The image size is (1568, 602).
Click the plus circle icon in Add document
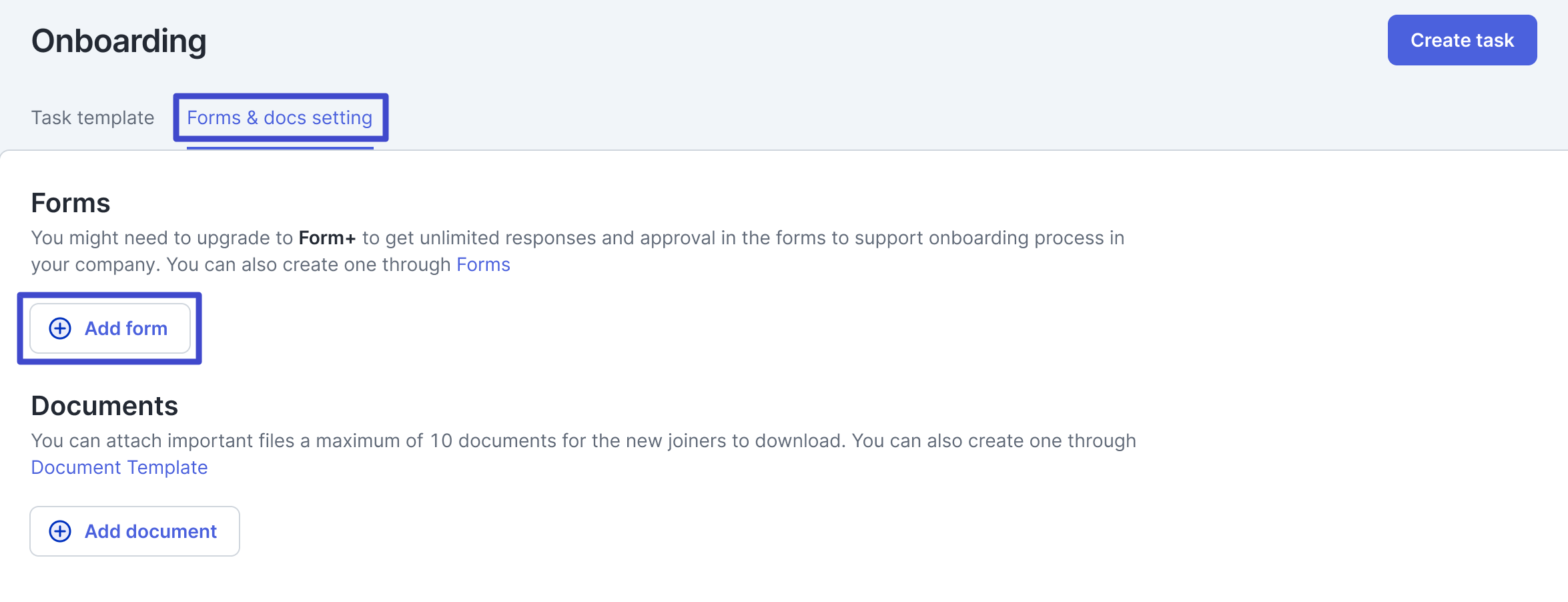pos(60,531)
